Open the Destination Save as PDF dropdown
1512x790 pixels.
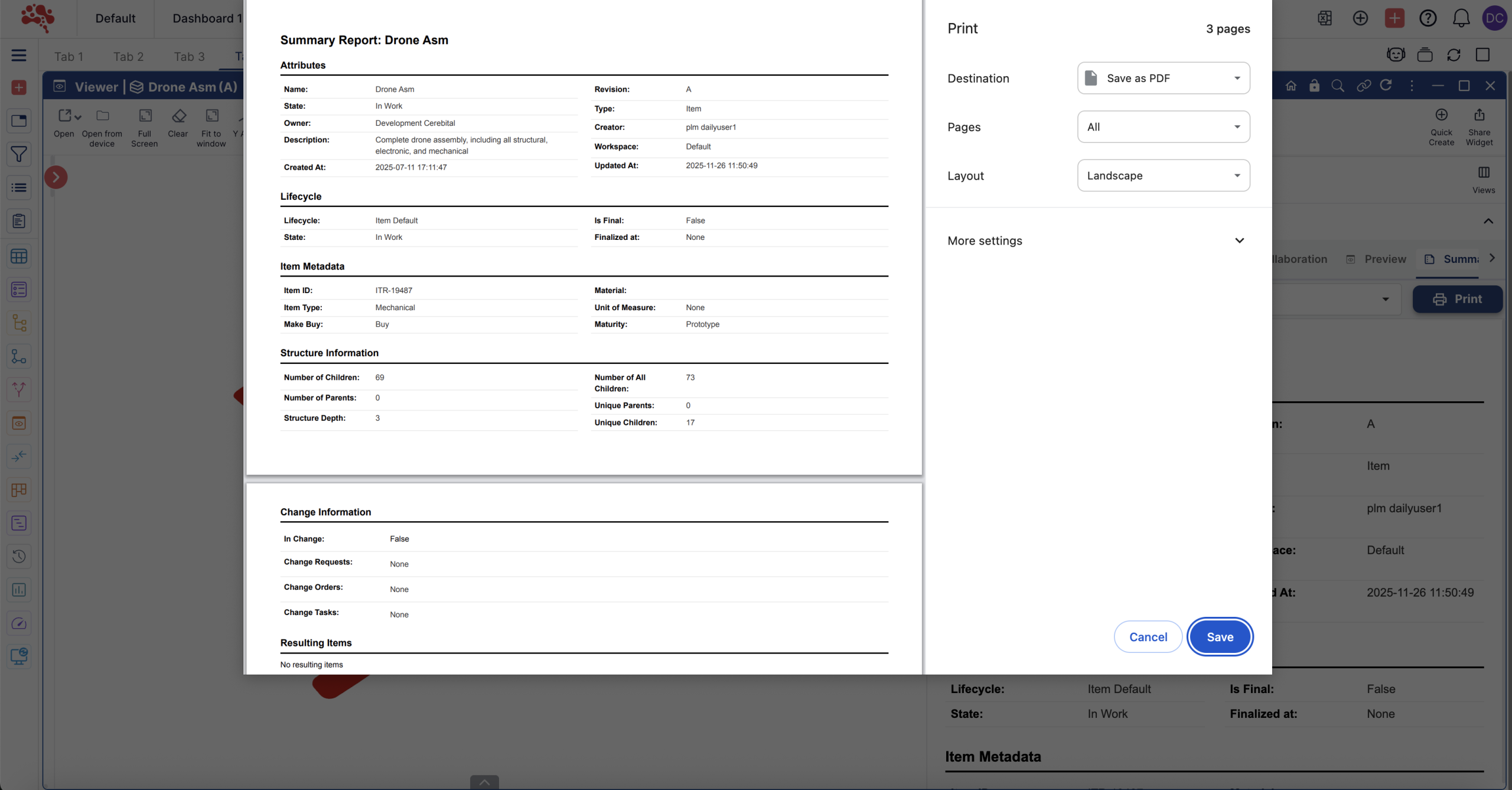[1163, 78]
